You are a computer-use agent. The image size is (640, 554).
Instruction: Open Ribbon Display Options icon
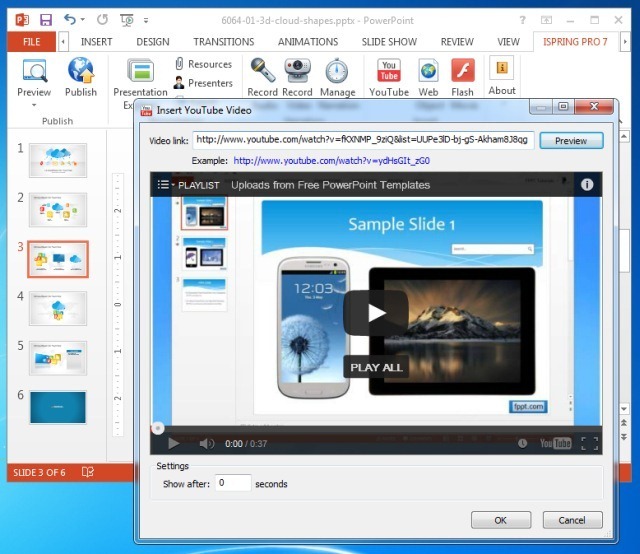tap(546, 20)
